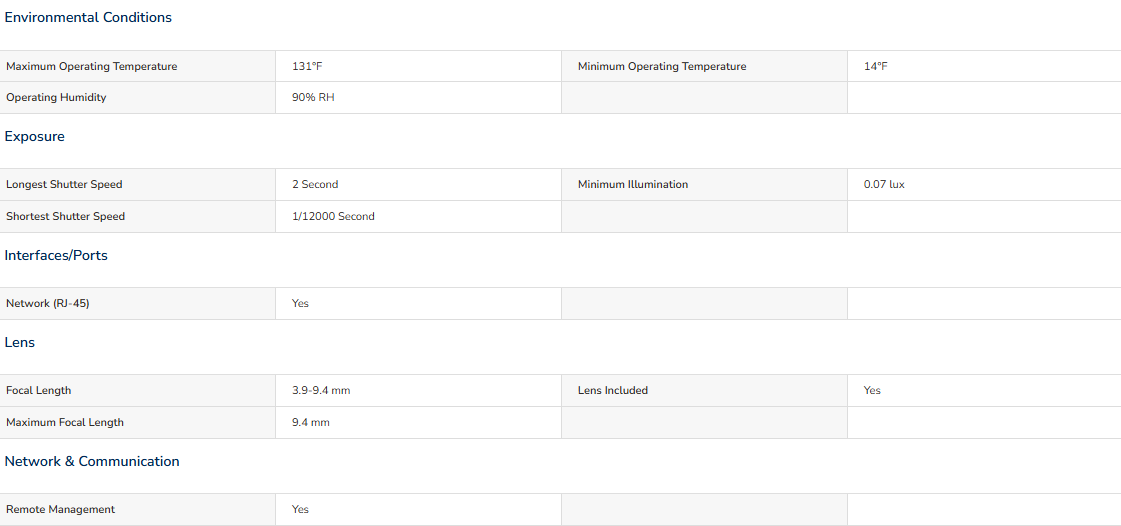This screenshot has width=1121, height=526.
Task: Click the Minimum Operating Temperature label
Action: click(662, 66)
